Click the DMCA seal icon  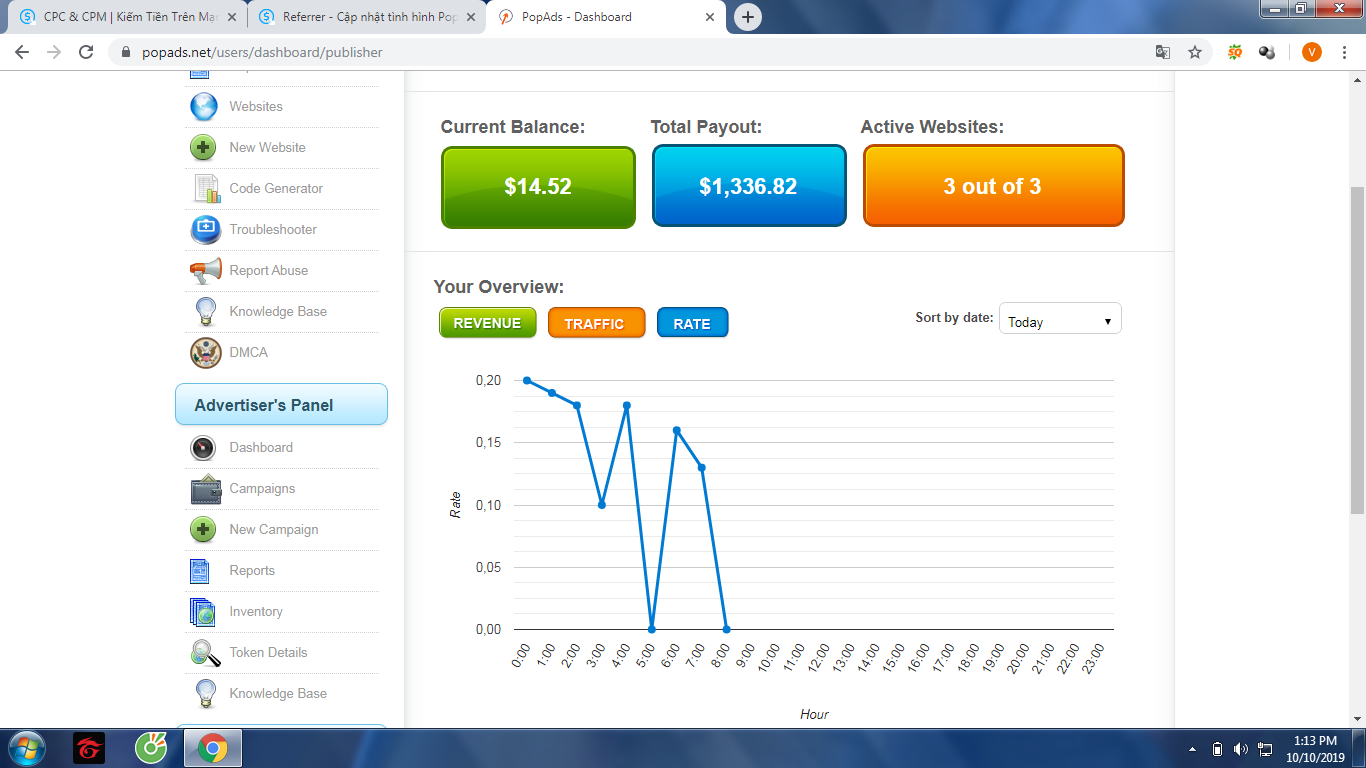pos(206,353)
